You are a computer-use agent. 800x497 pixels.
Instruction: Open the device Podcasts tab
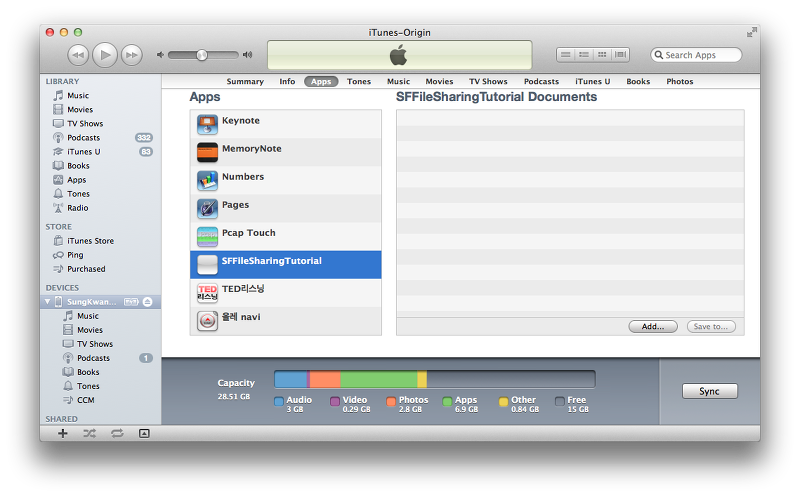click(541, 81)
